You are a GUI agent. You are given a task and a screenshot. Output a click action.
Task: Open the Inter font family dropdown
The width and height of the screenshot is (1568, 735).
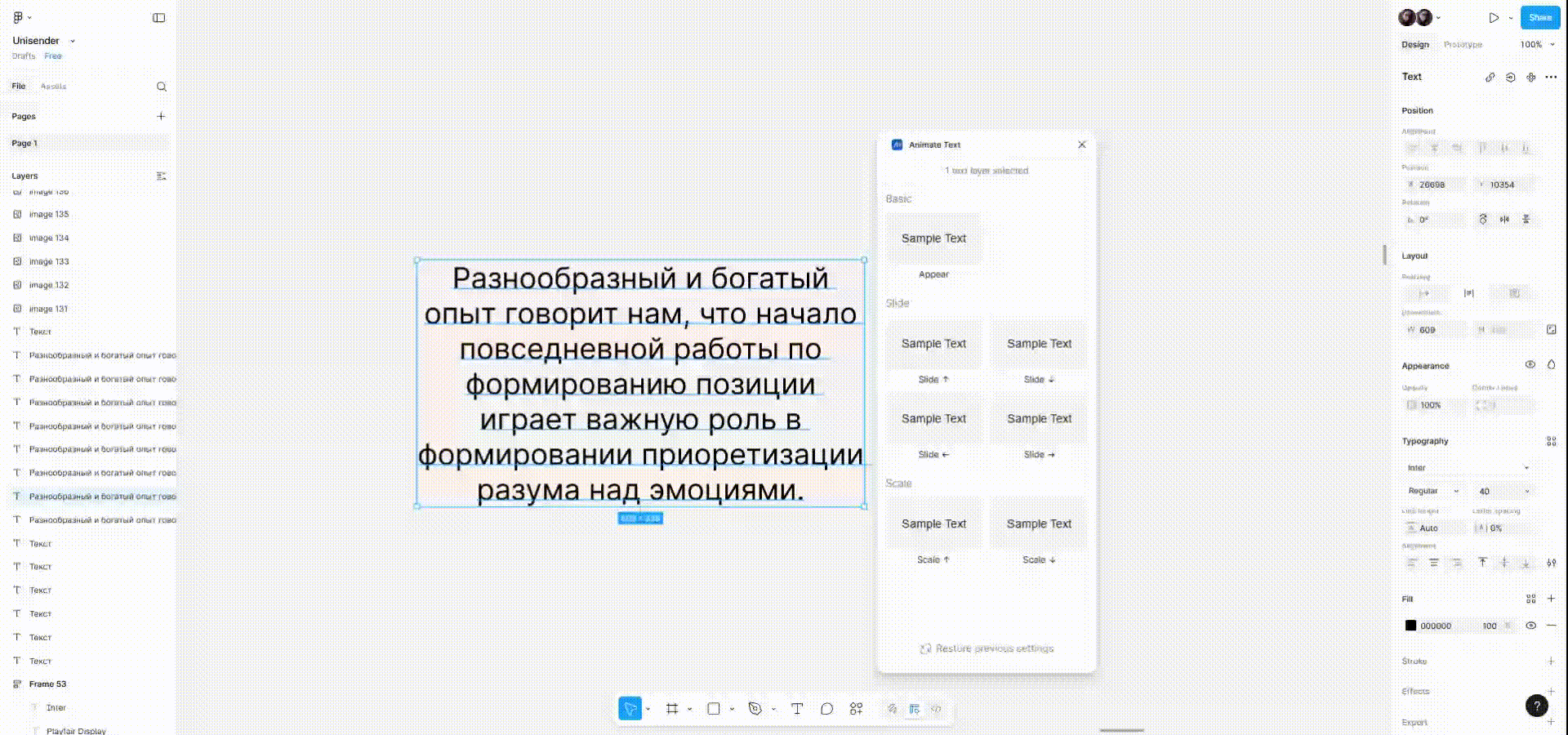[x=1467, y=468]
